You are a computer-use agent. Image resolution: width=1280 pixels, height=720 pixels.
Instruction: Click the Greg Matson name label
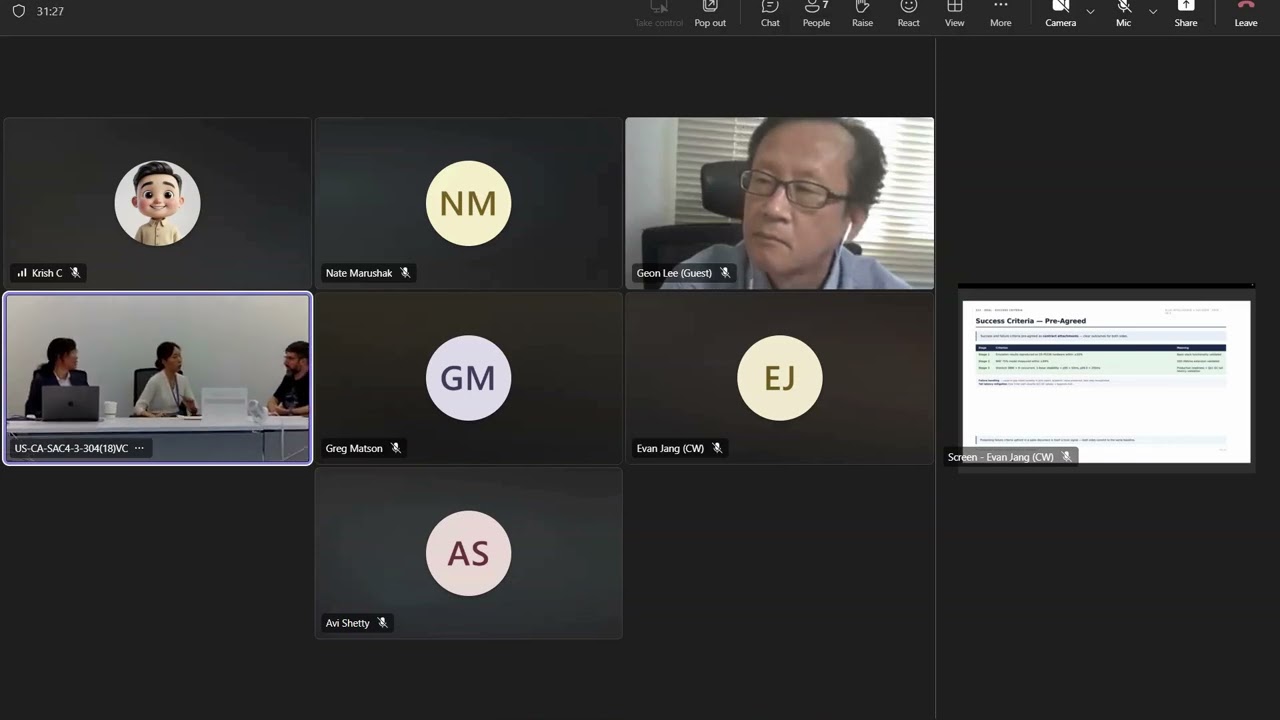click(354, 448)
